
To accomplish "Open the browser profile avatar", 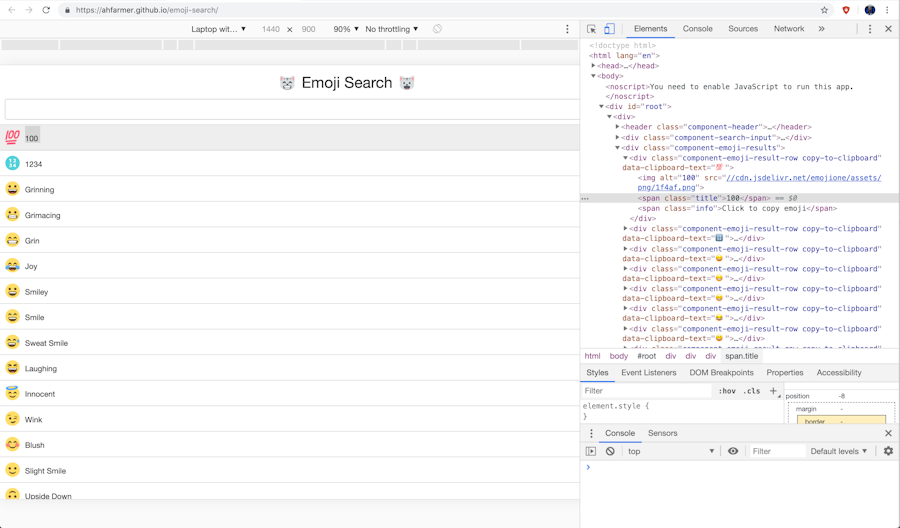I will 870,10.
